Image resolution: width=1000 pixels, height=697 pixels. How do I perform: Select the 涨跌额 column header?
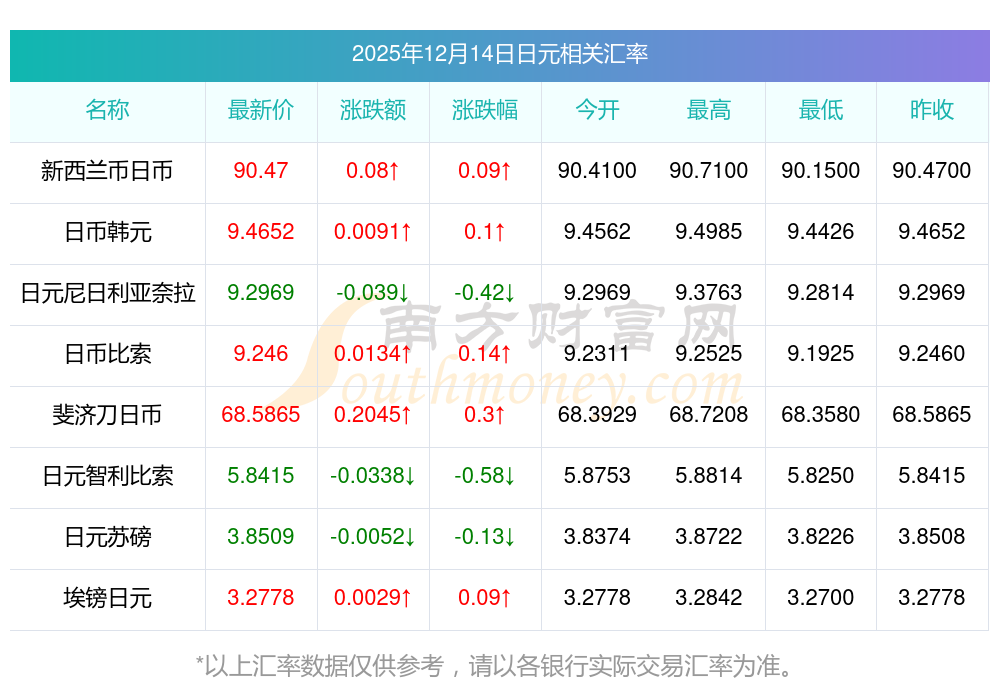coord(373,110)
